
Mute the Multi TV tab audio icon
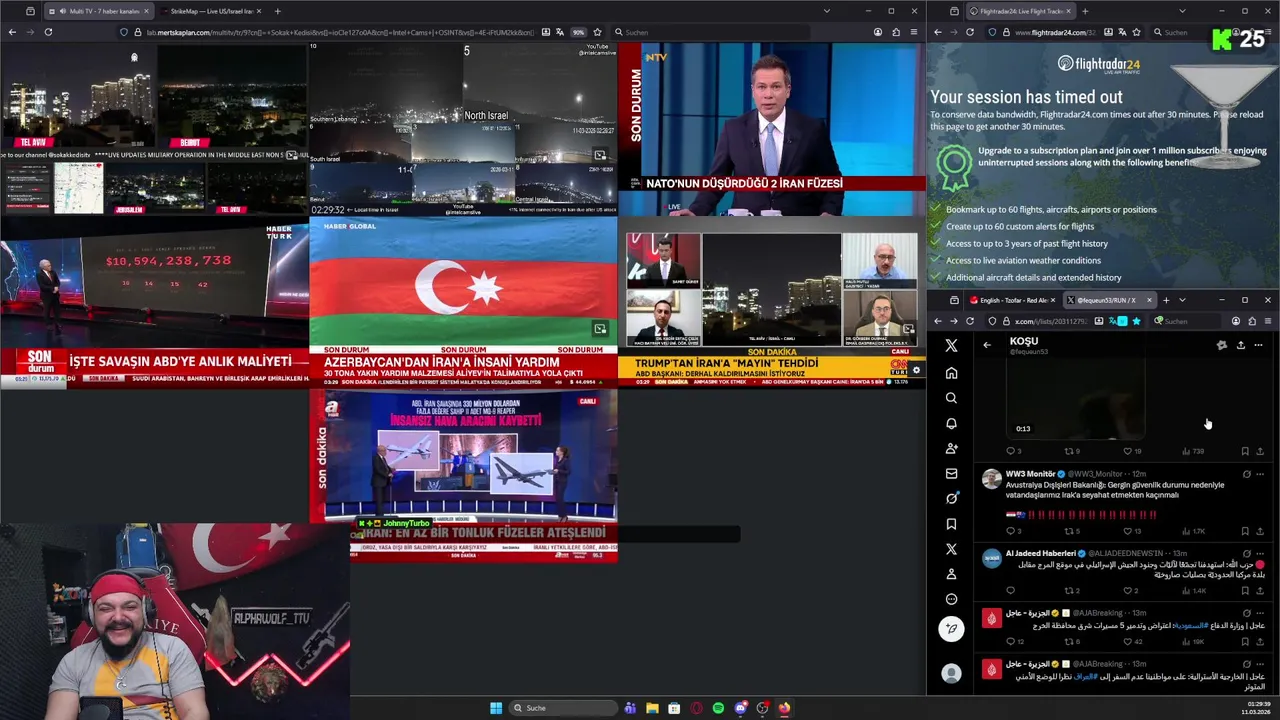pyautogui.click(x=63, y=11)
